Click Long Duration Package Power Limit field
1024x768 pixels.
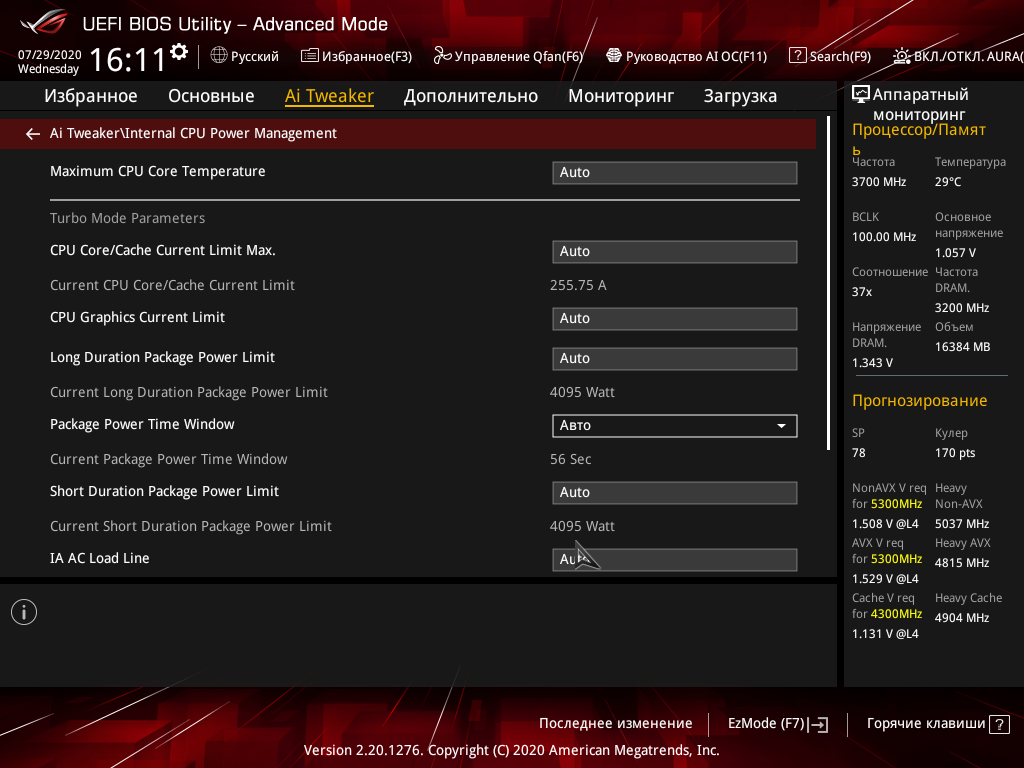coord(675,359)
